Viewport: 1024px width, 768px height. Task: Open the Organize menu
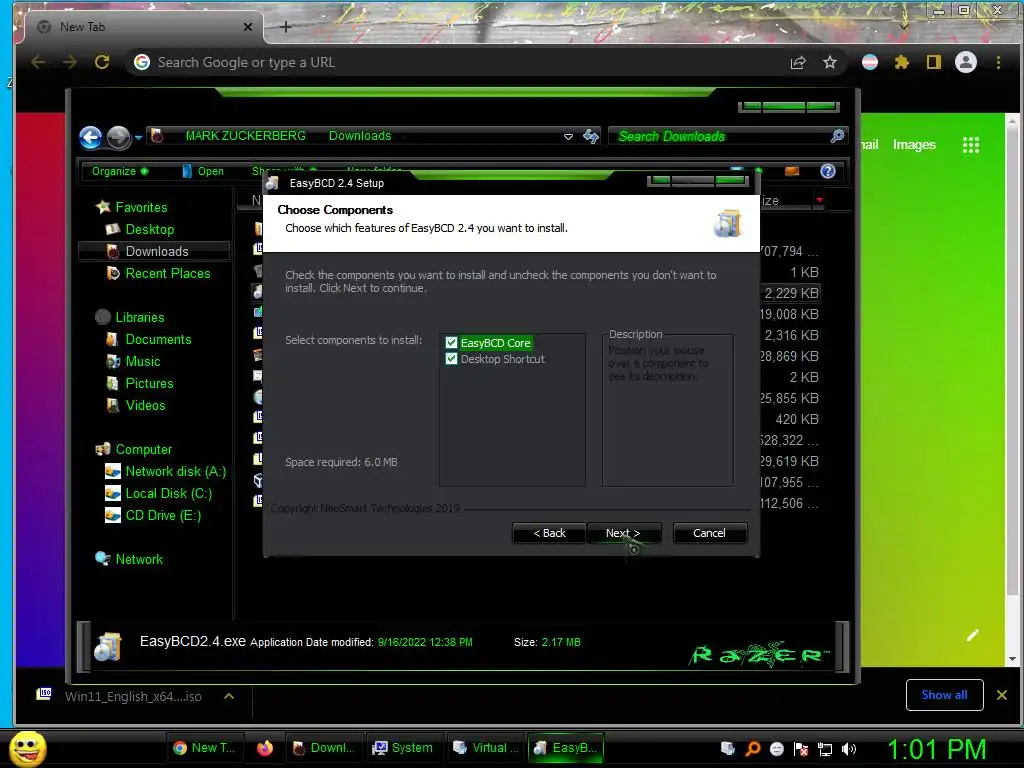[x=120, y=171]
